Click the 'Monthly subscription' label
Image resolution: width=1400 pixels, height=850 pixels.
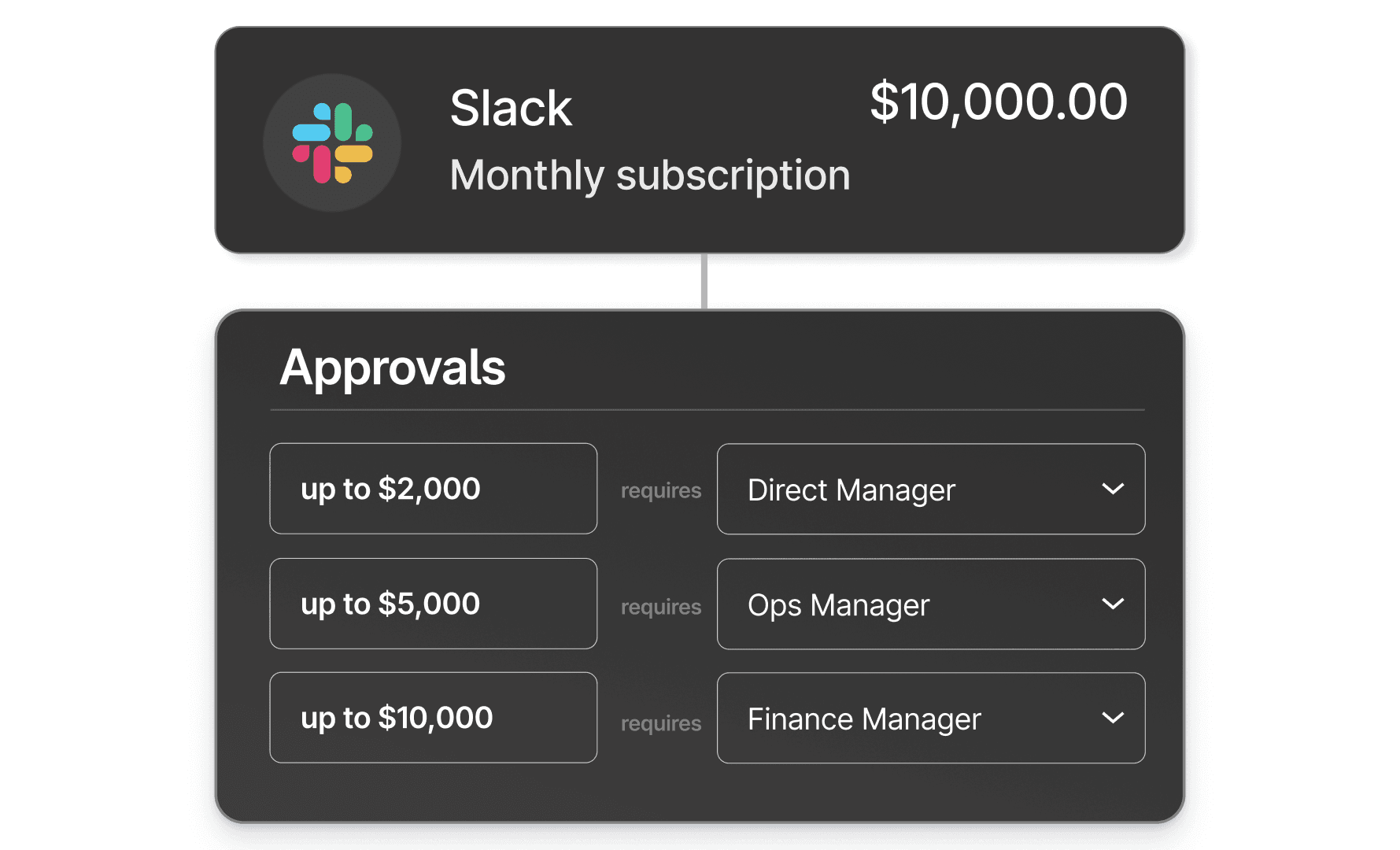[650, 175]
